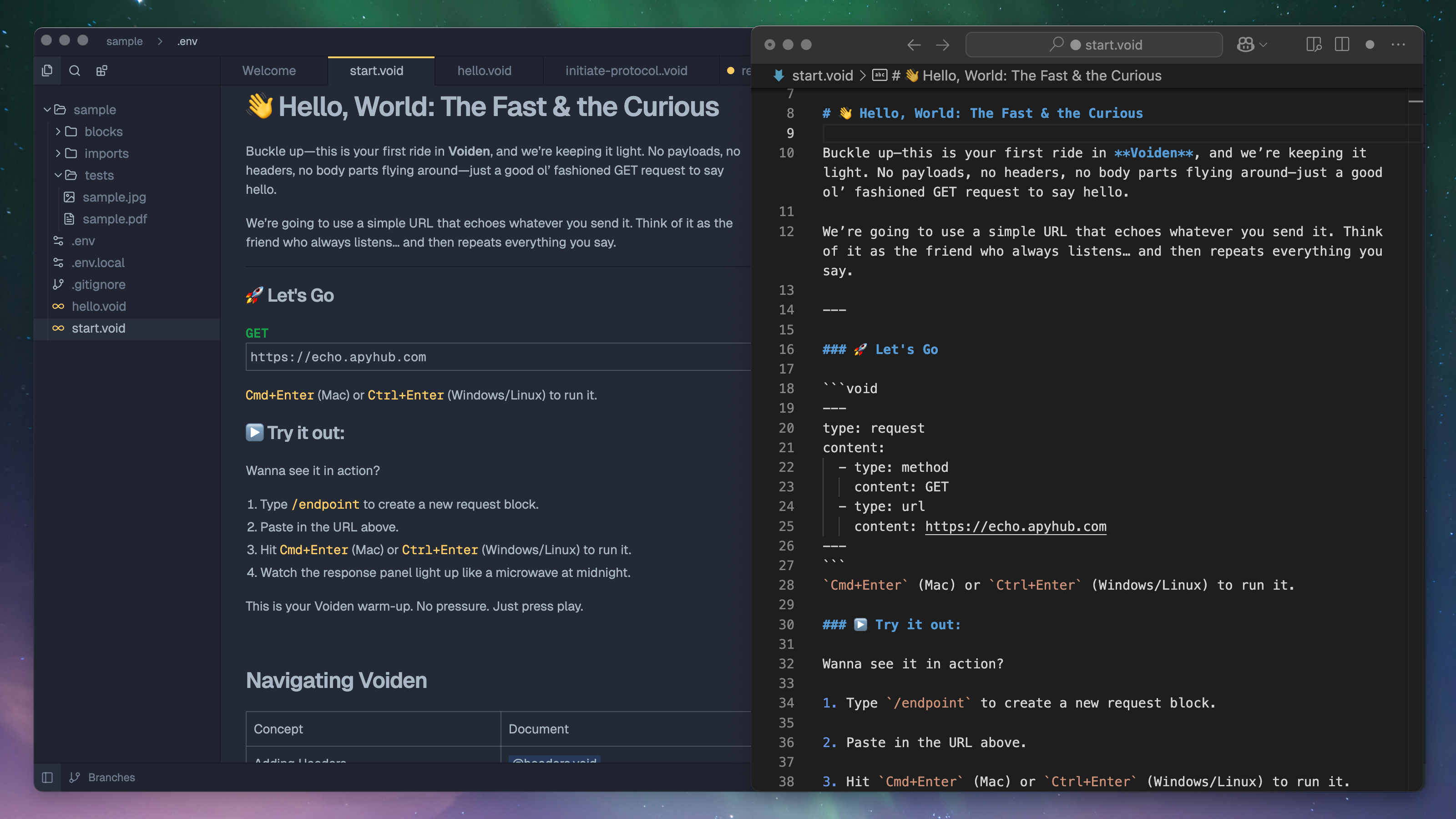Click the navigate back arrow
The width and height of the screenshot is (1456, 819).
click(x=914, y=45)
